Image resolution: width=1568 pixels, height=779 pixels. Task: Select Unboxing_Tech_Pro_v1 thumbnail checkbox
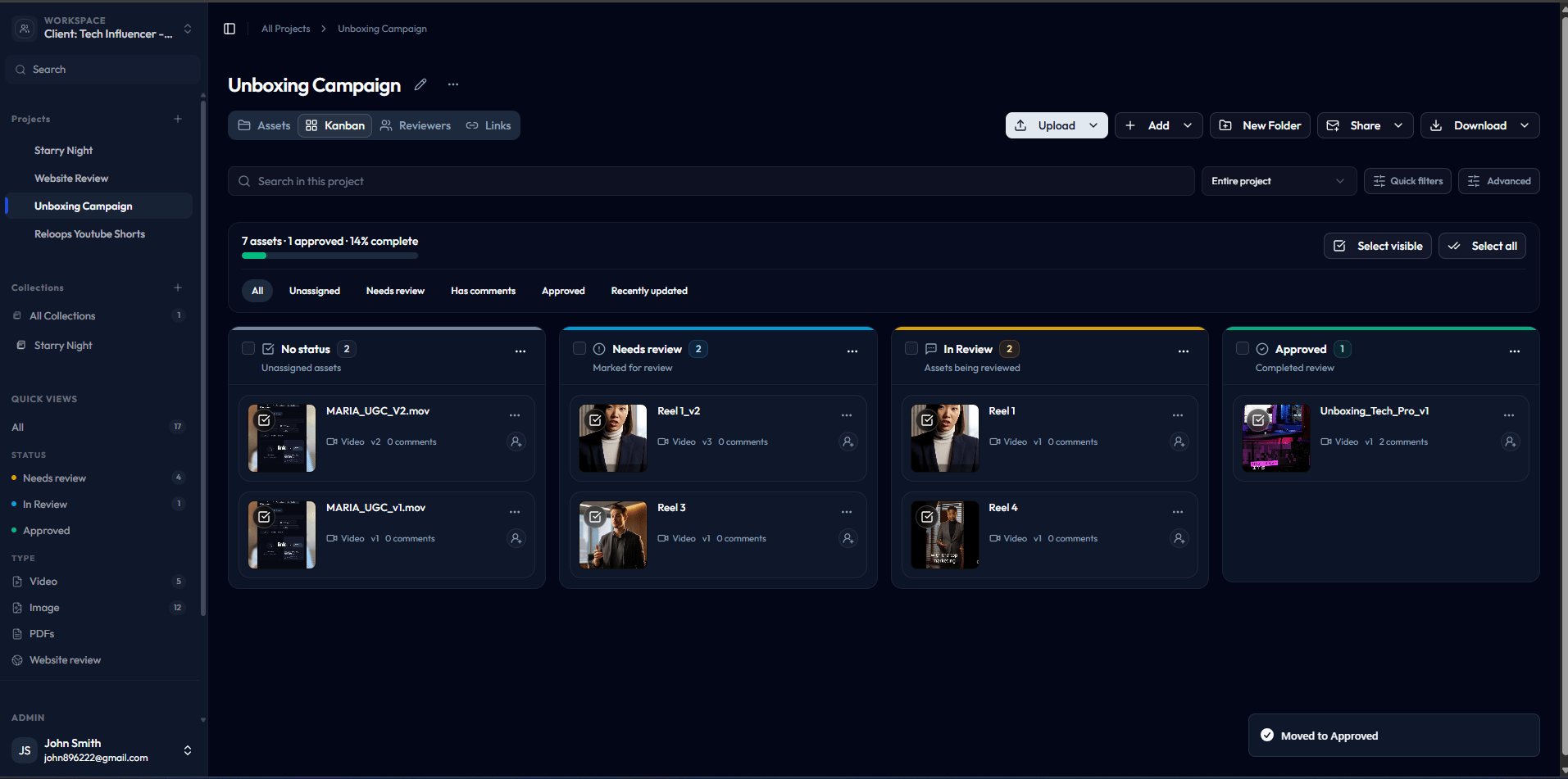[x=1258, y=420]
